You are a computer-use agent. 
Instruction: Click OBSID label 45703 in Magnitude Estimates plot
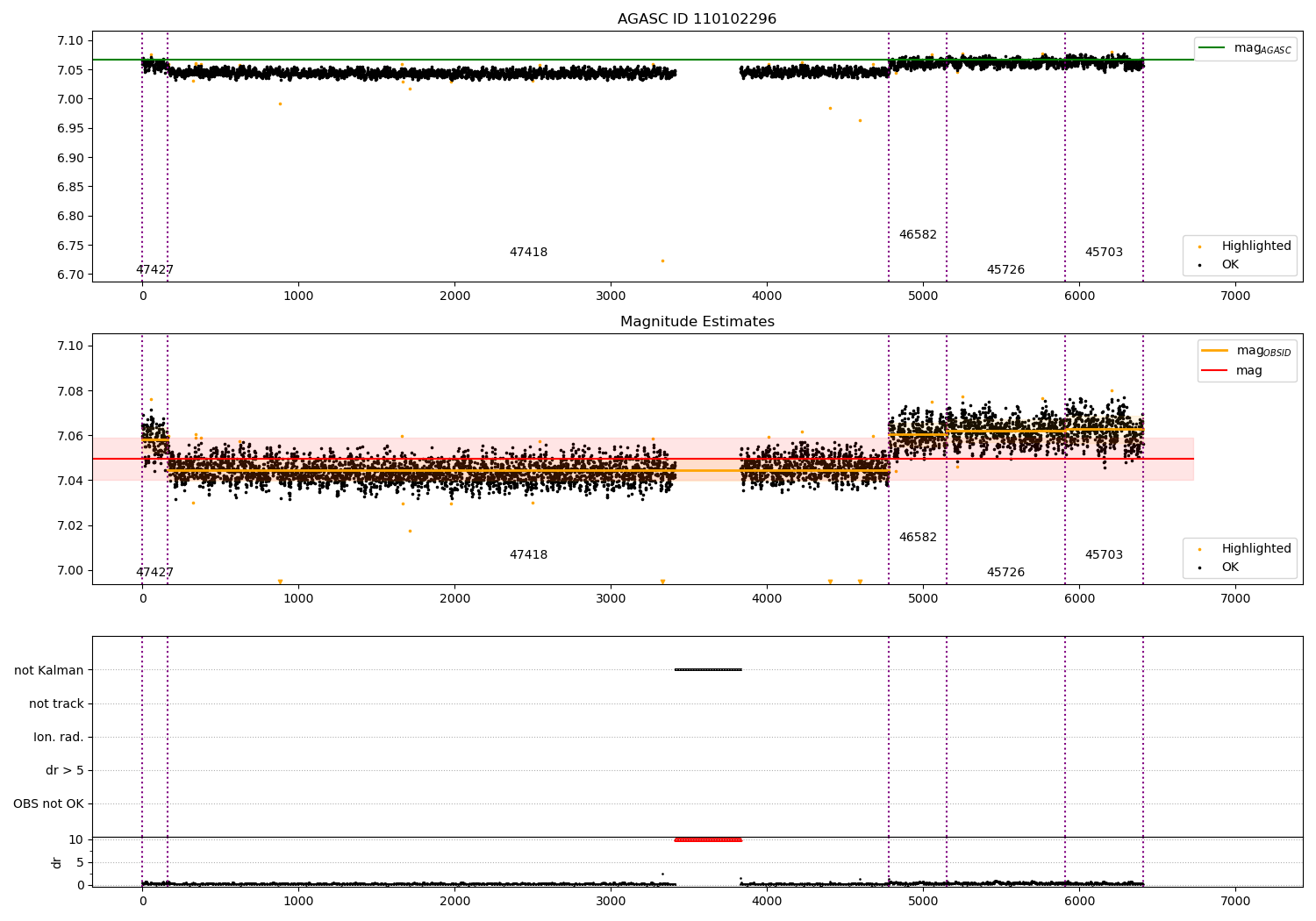[1104, 555]
